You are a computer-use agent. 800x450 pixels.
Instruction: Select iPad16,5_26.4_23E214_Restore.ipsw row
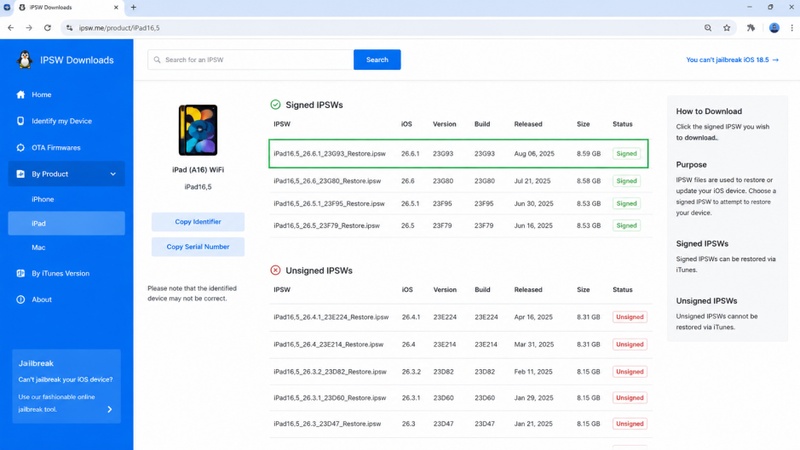[x=461, y=344]
